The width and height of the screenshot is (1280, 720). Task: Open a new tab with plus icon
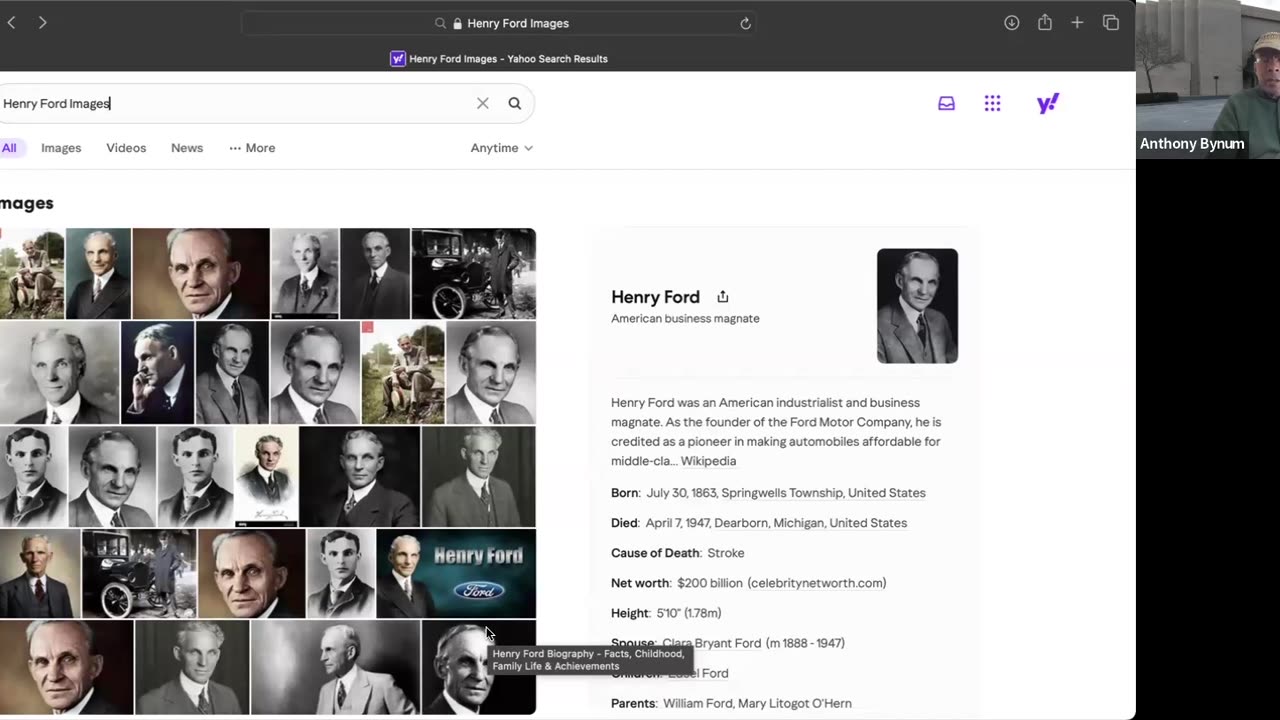coord(1077,22)
